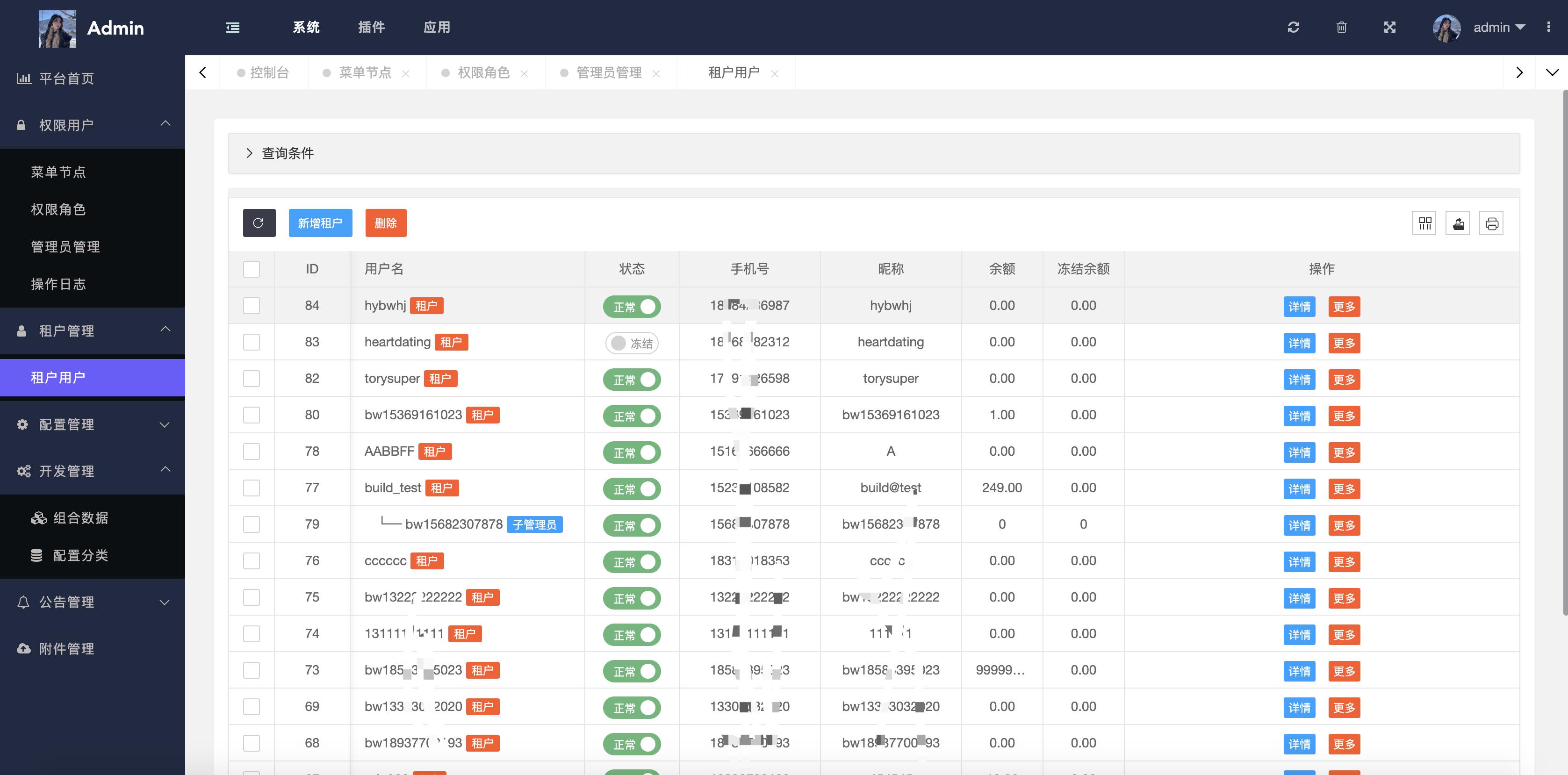Viewport: 1568px width, 775px height.
Task: Open 详情 for user build_test
Action: click(x=1300, y=489)
